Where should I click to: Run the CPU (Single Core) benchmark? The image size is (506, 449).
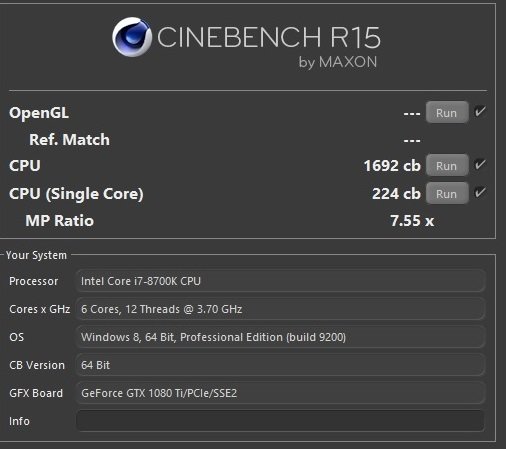pyautogui.click(x=447, y=193)
